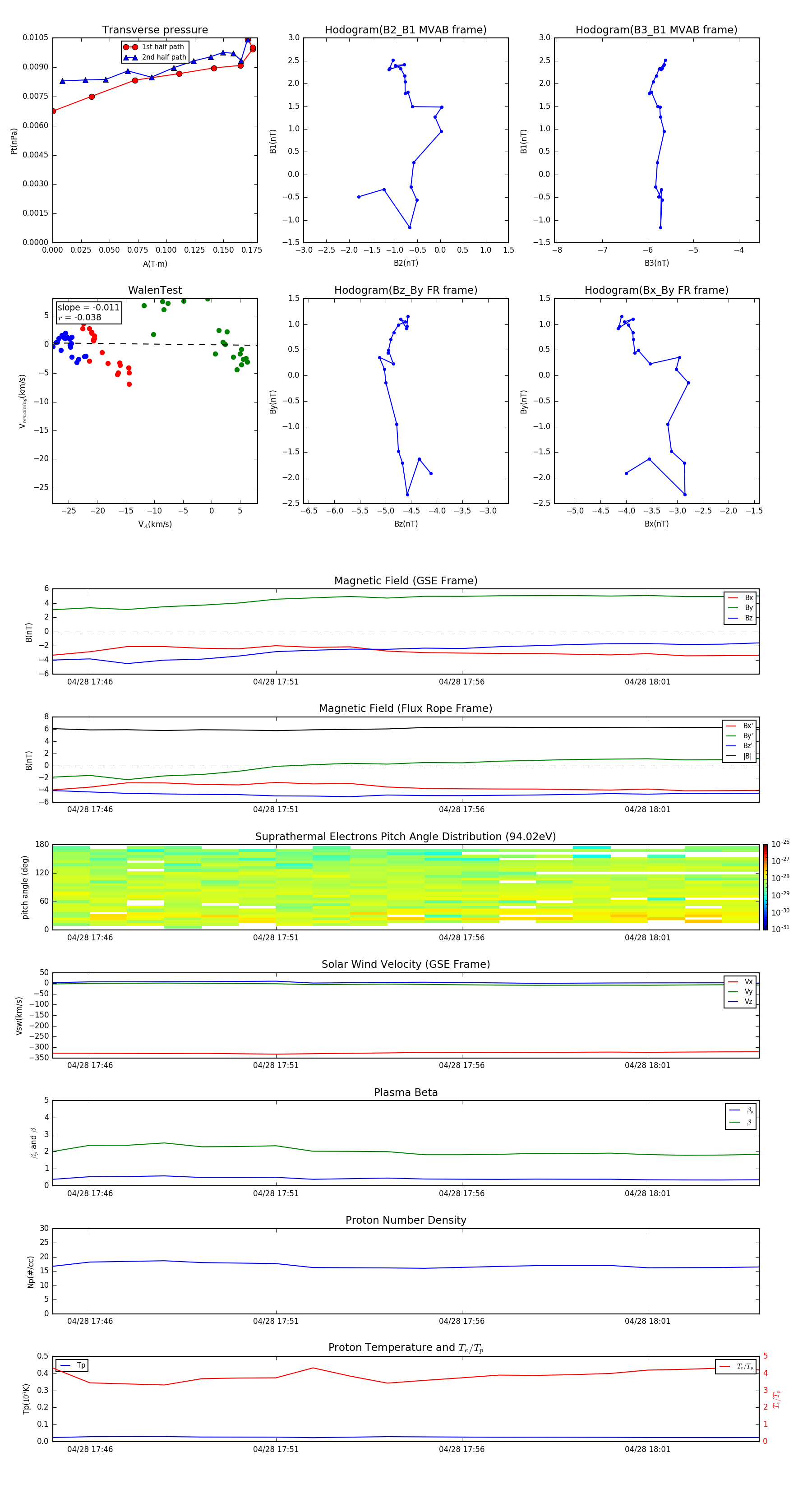Click the 'Plasma Beta' title
812x1489 pixels.
click(406, 1093)
